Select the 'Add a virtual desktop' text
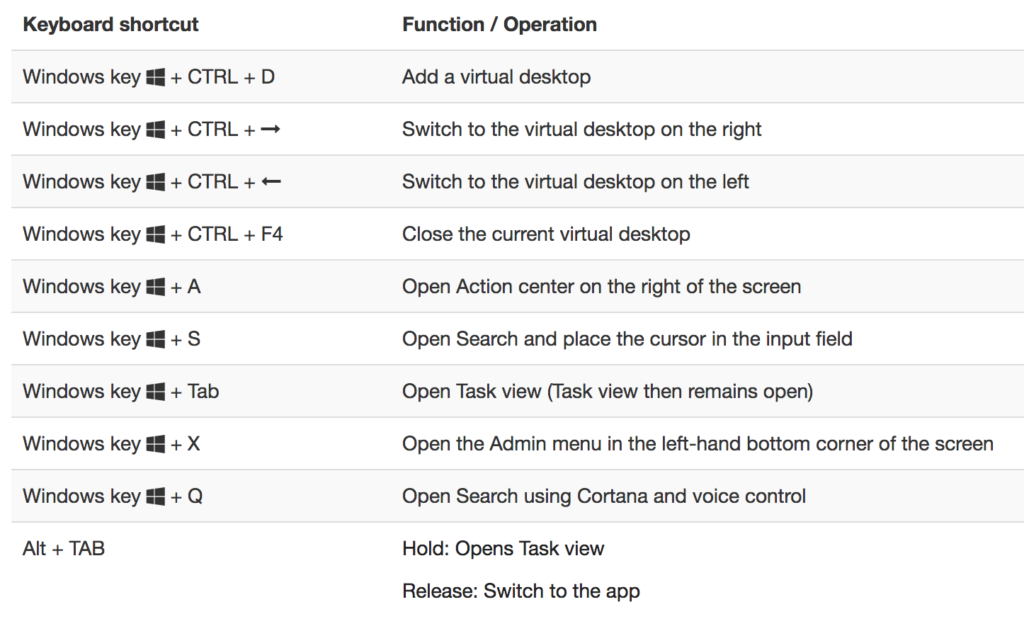Screen dimensions: 1024x619 [x=496, y=77]
